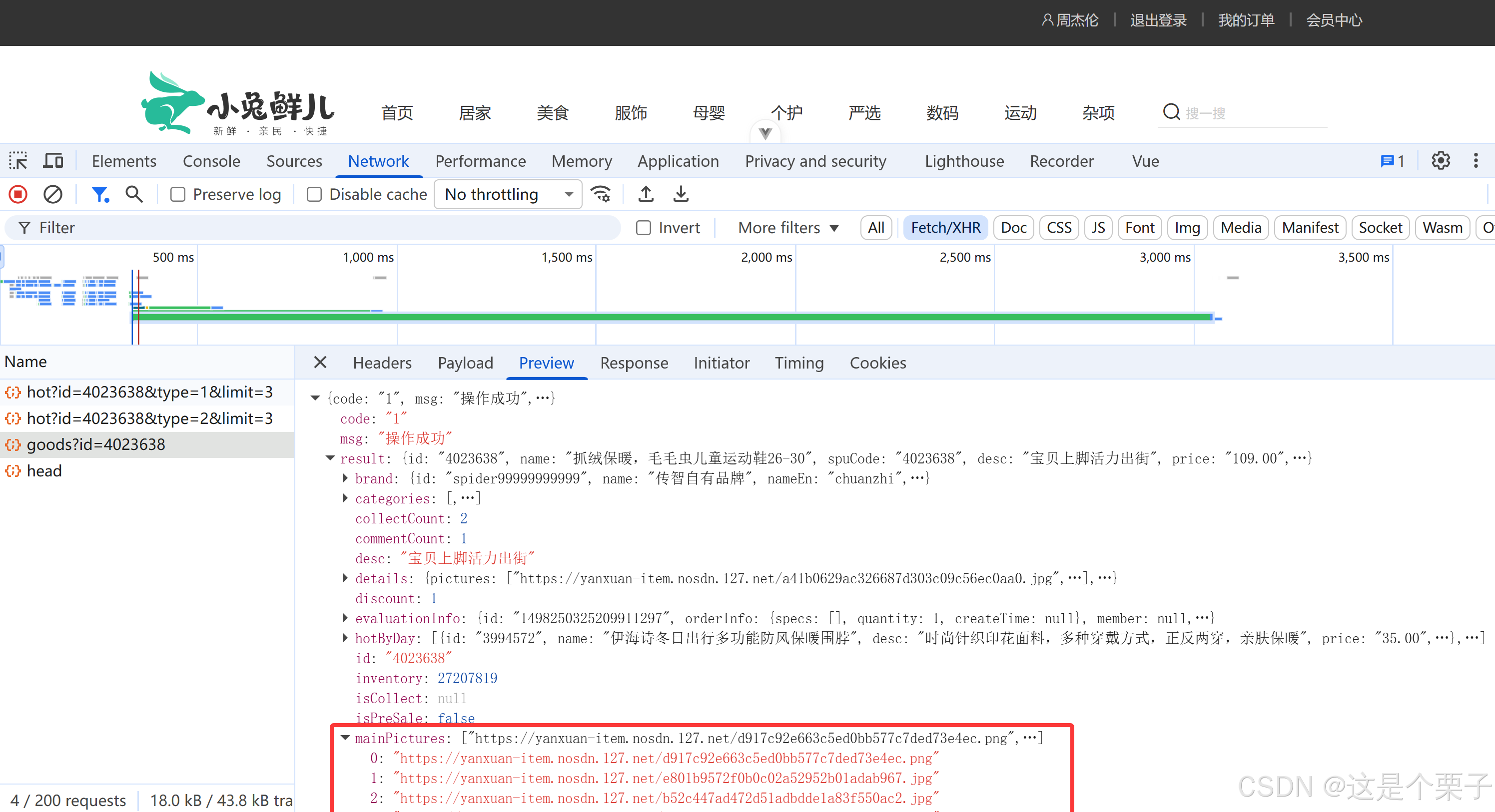
Task: Check the Invert filter checkbox
Action: coord(643,228)
